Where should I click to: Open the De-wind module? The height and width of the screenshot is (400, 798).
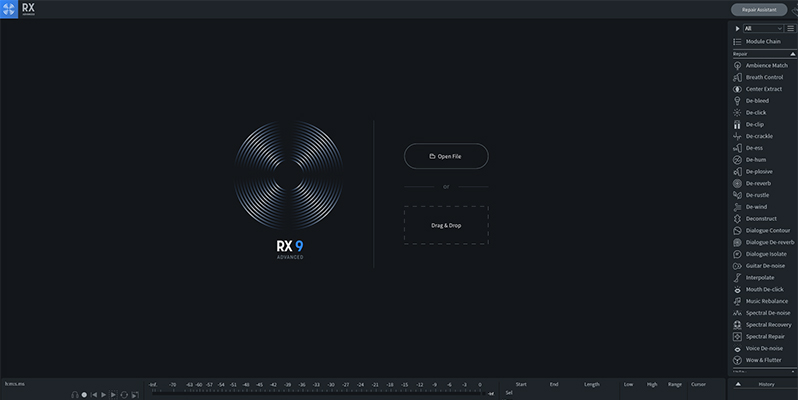tap(750, 207)
